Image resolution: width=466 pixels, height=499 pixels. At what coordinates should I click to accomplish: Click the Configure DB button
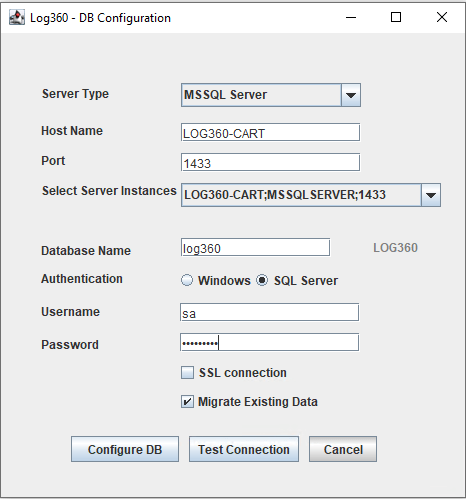pyautogui.click(x=125, y=449)
